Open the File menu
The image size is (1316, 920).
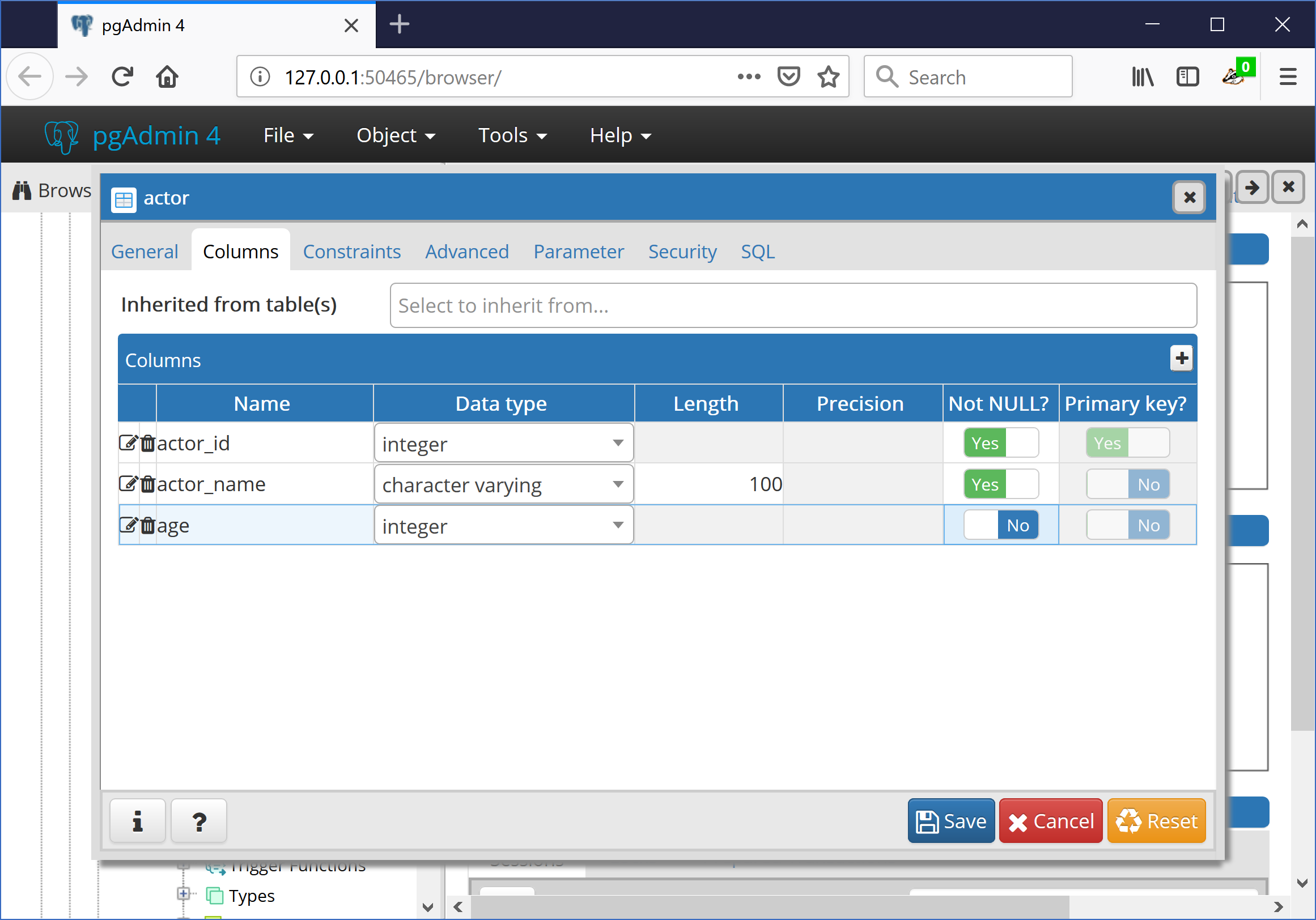pyautogui.click(x=288, y=135)
